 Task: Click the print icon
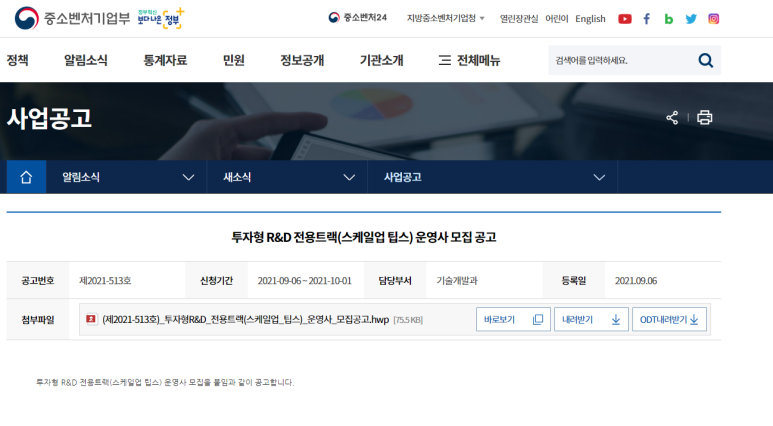(x=704, y=117)
